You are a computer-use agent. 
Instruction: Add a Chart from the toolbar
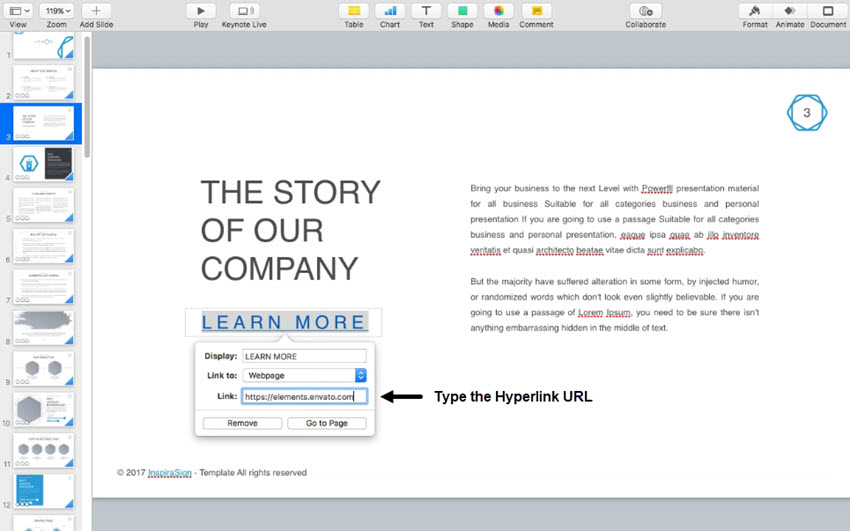390,10
